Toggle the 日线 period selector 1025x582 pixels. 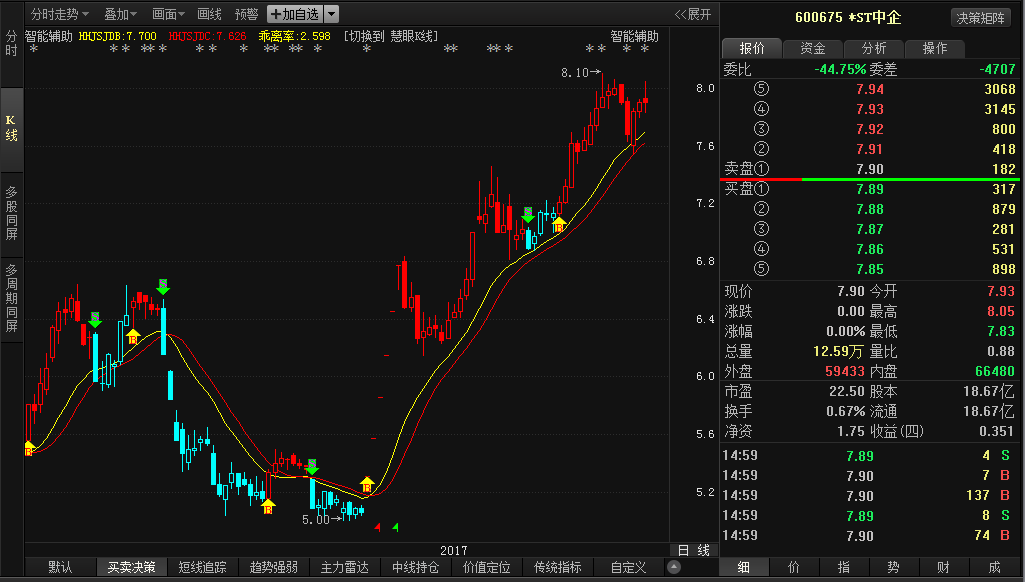click(694, 550)
